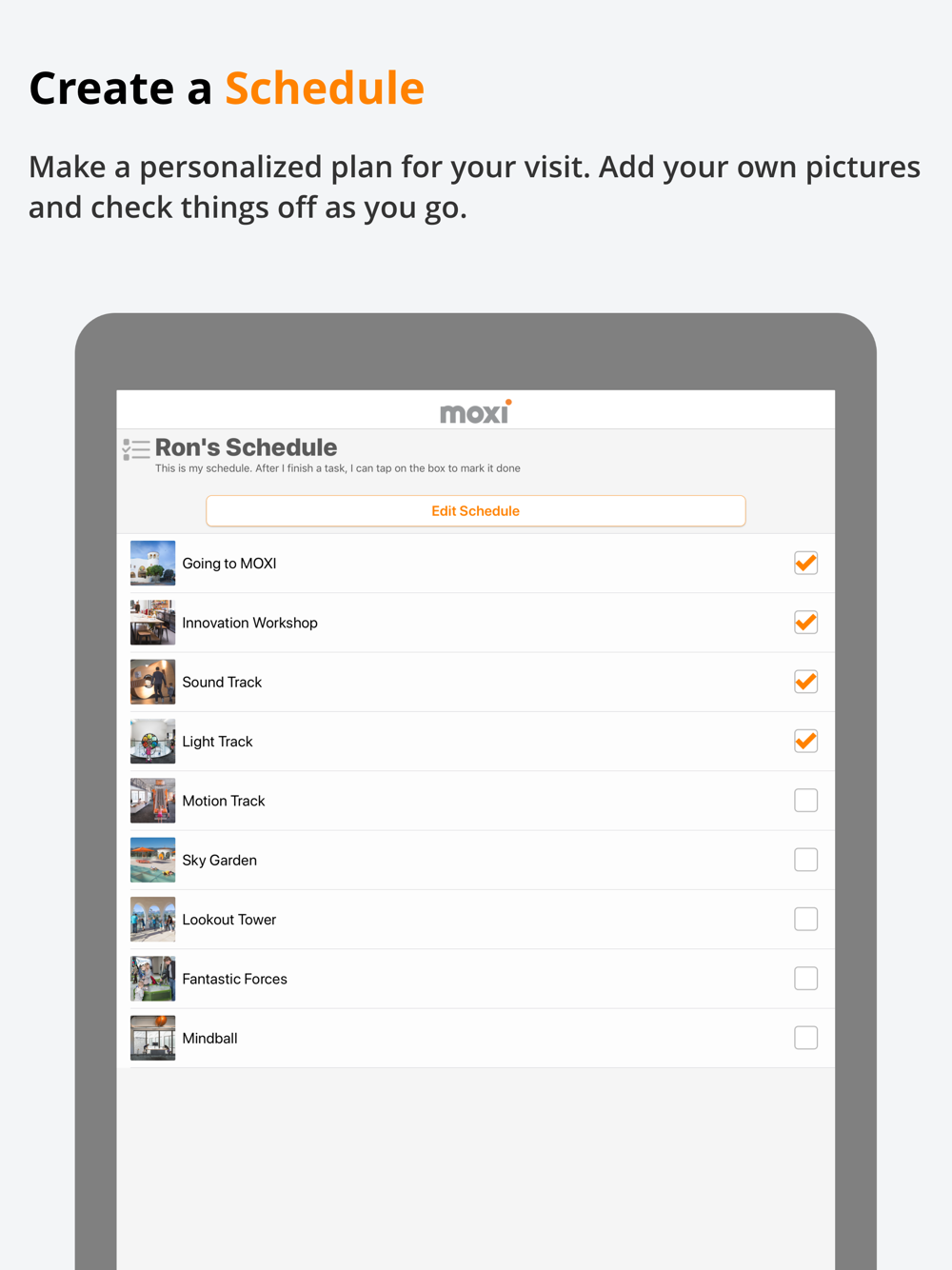Mark Motion Track as done

805,801
